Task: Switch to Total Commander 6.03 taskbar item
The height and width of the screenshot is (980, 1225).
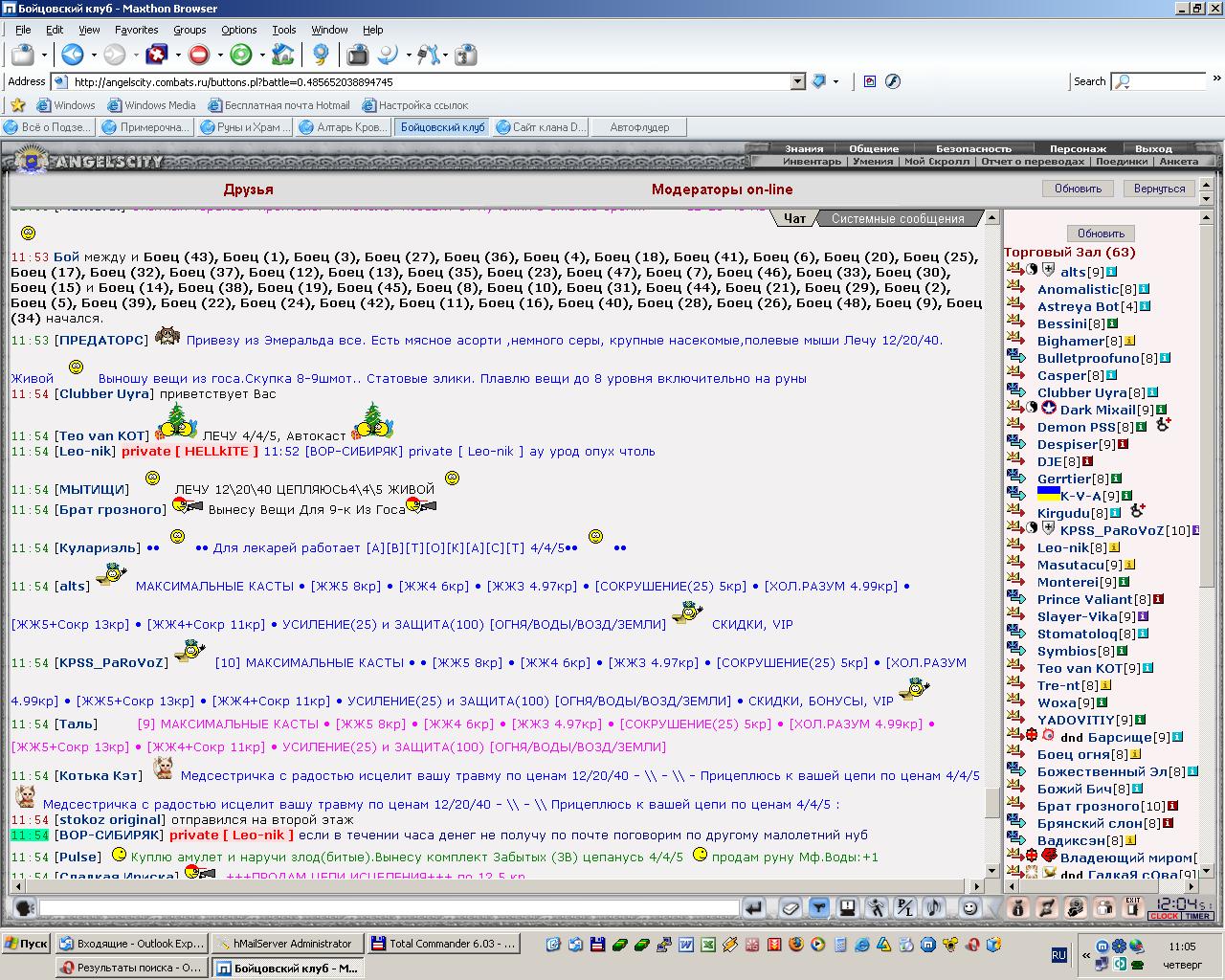Action: (444, 943)
